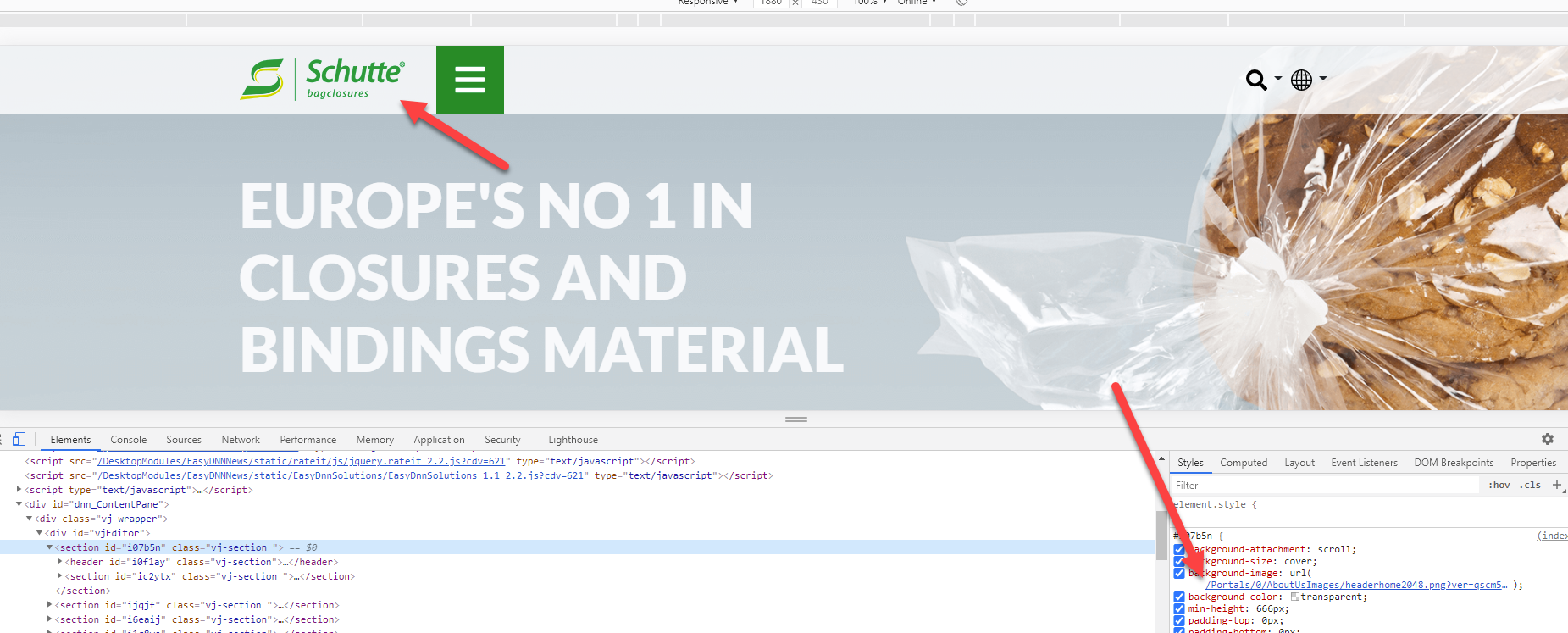Image resolution: width=1568 pixels, height=633 pixels.
Task: Expand the script type="text/javascript" node
Action: pyautogui.click(x=19, y=489)
